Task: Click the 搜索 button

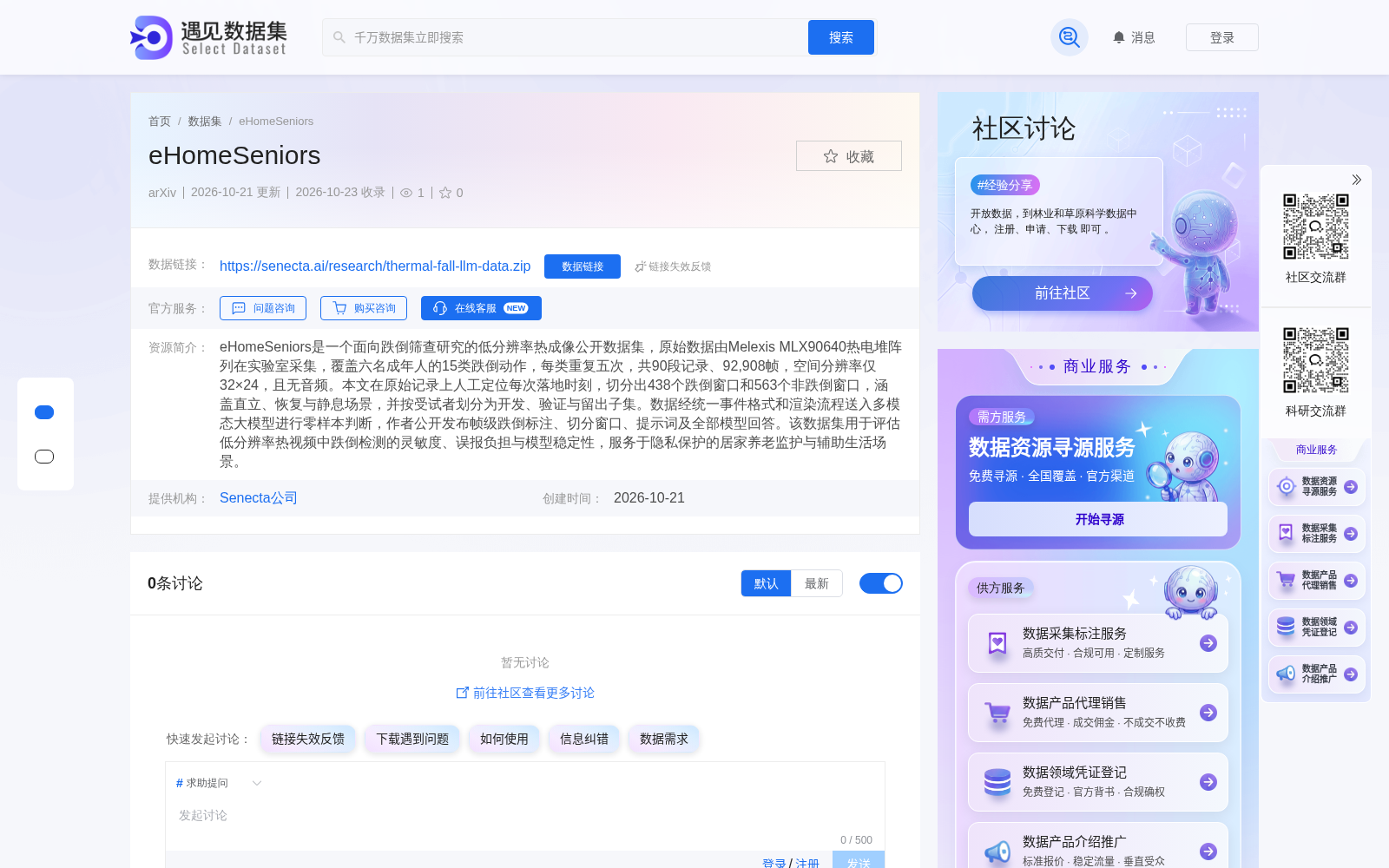Action: (841, 37)
